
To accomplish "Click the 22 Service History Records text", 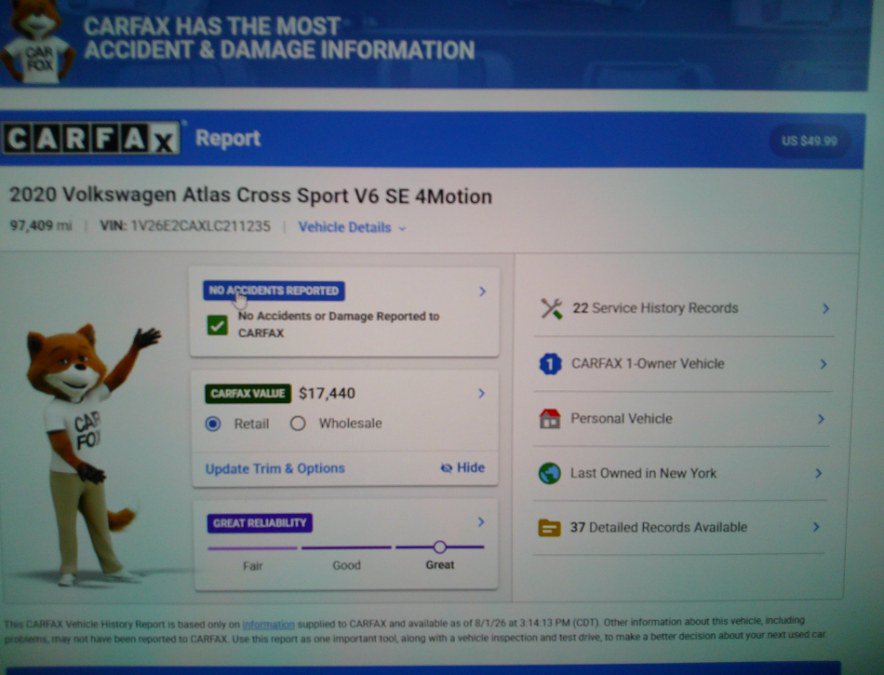I will tap(655, 308).
